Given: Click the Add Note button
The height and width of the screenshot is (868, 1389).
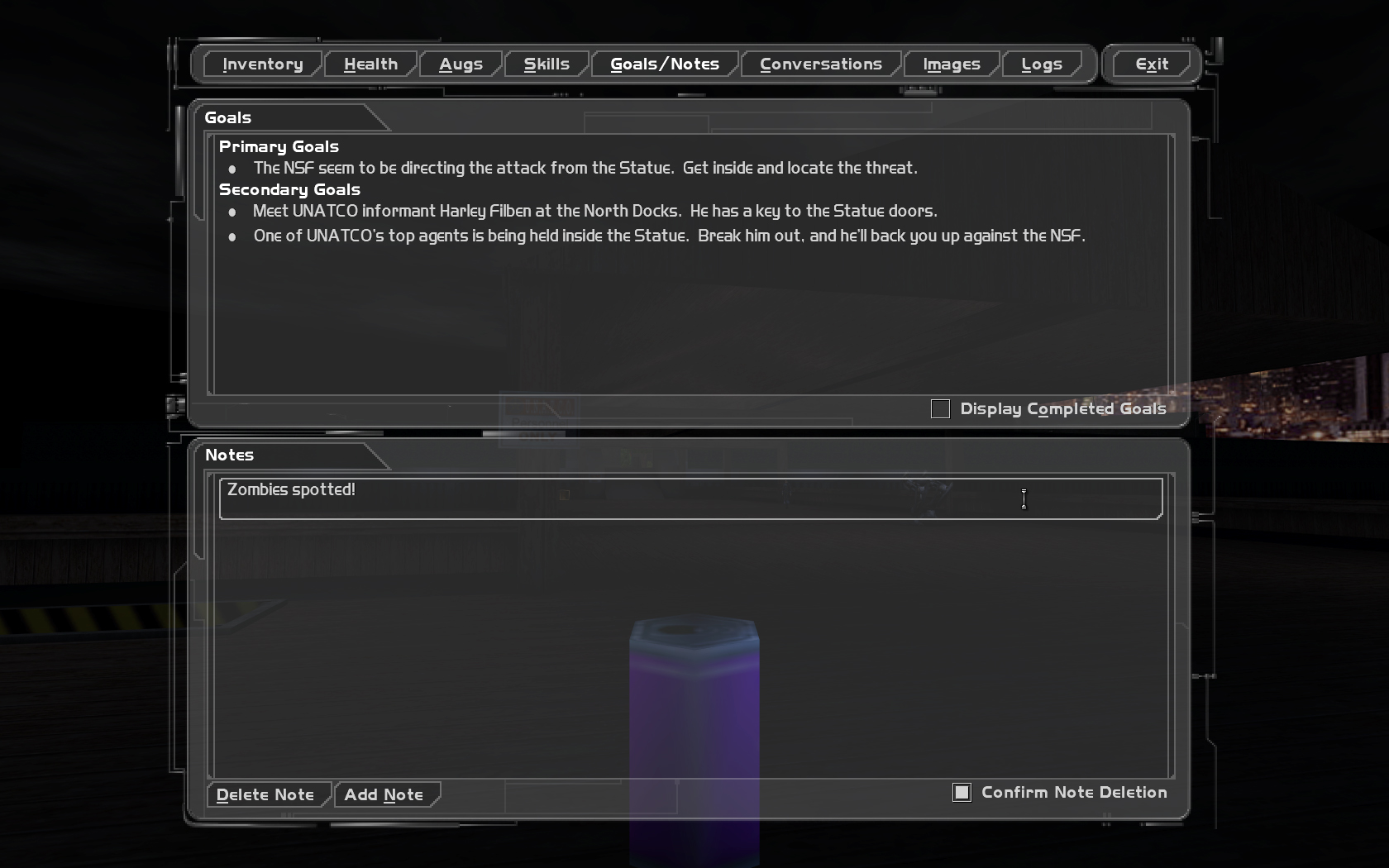Looking at the screenshot, I should point(384,794).
